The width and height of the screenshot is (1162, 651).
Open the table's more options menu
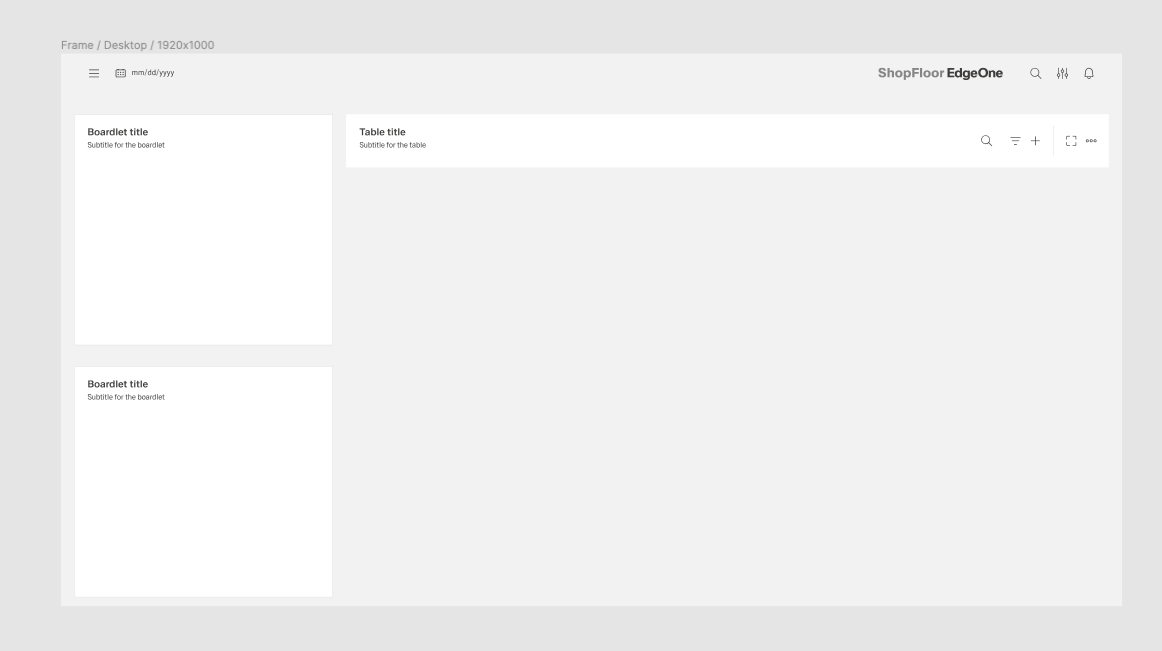[x=1091, y=141]
